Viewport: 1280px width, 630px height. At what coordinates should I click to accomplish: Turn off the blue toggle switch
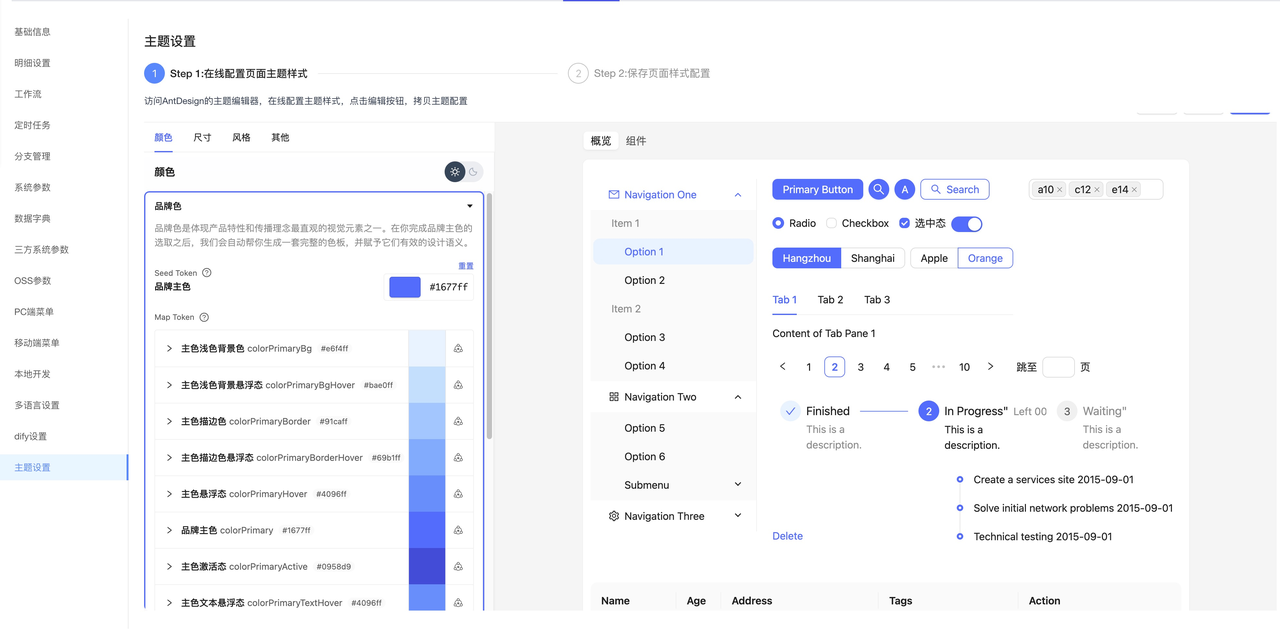pyautogui.click(x=966, y=223)
